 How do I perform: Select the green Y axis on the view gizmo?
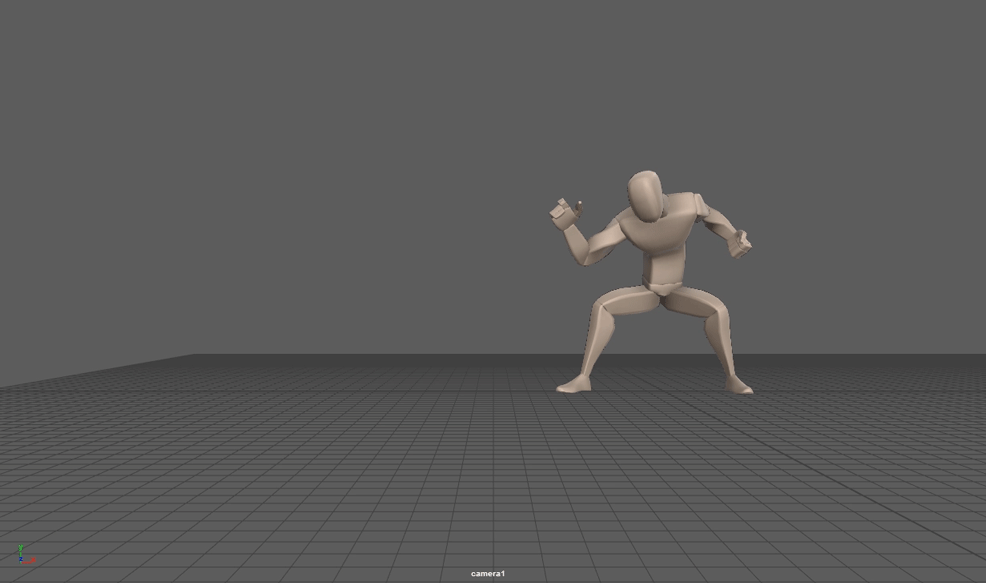(x=20, y=549)
